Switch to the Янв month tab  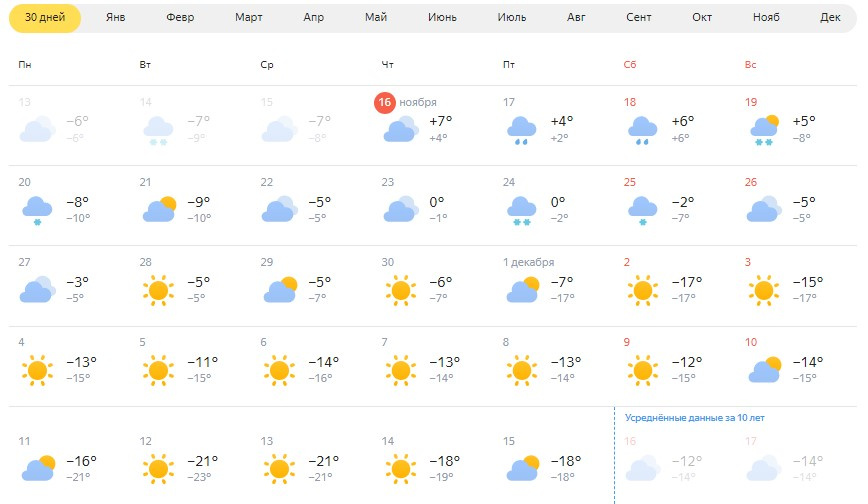[116, 18]
